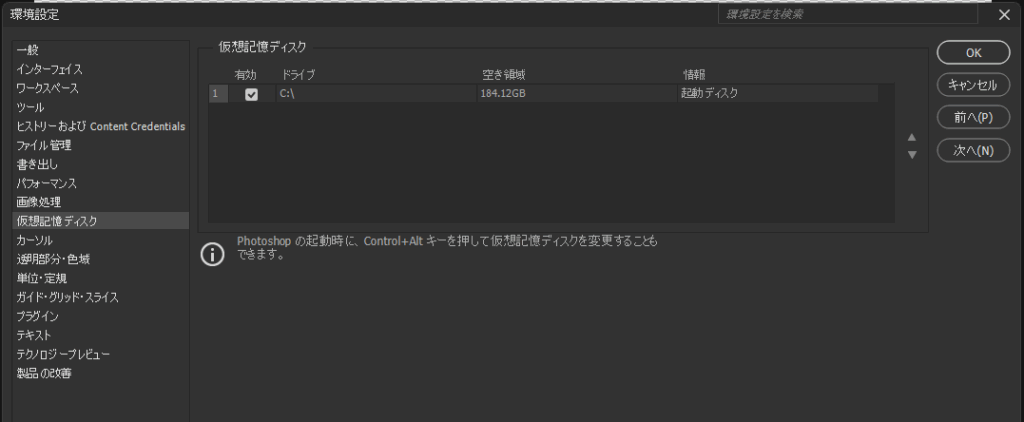Open the インターフェイス preferences category

tap(49, 70)
